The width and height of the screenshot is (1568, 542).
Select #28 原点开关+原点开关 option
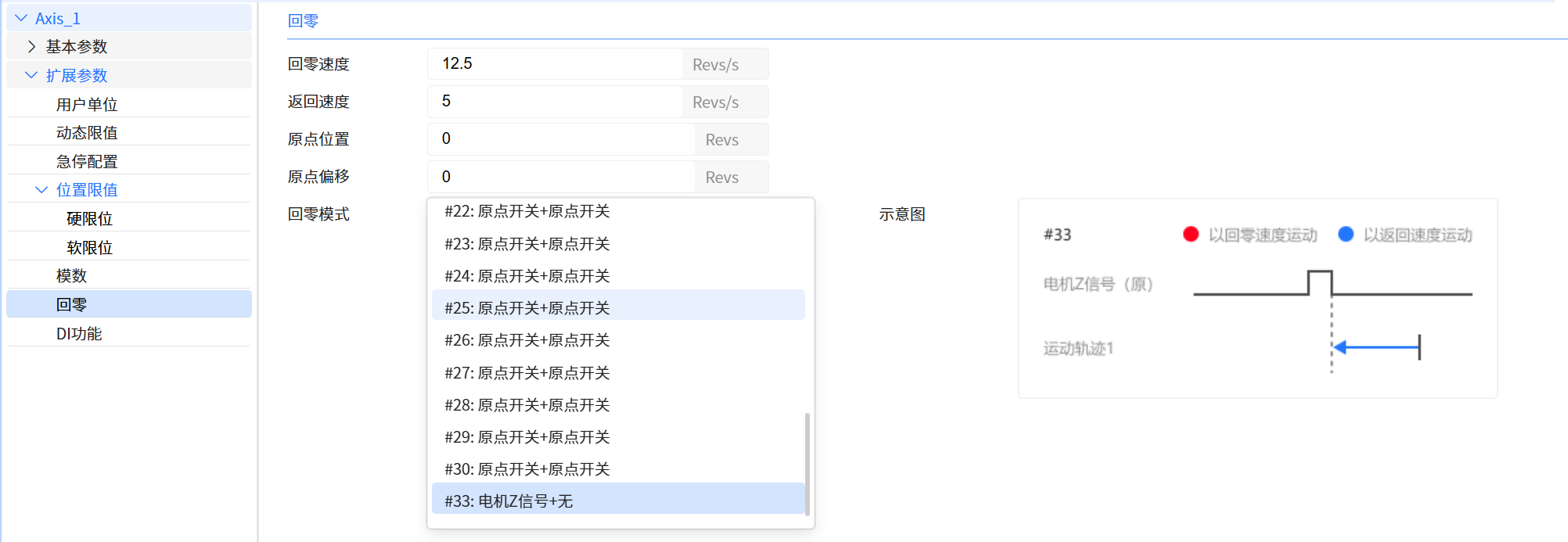(618, 404)
